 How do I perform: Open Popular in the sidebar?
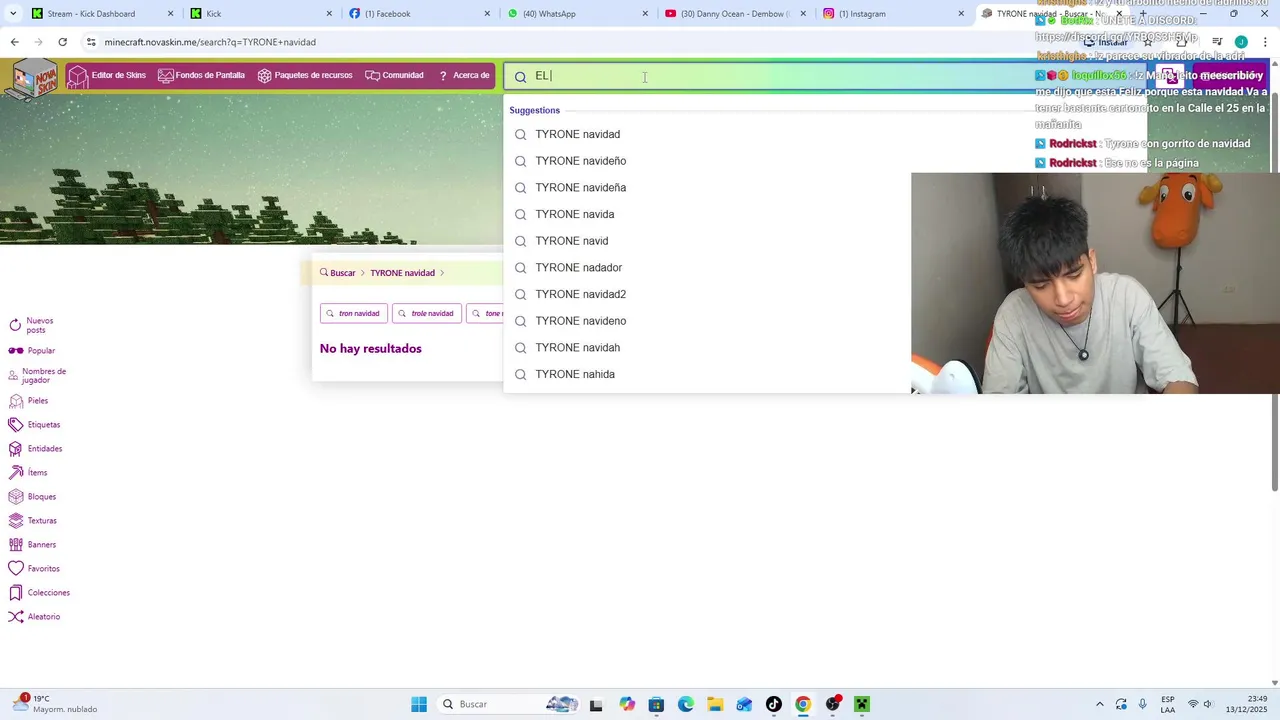point(32,351)
